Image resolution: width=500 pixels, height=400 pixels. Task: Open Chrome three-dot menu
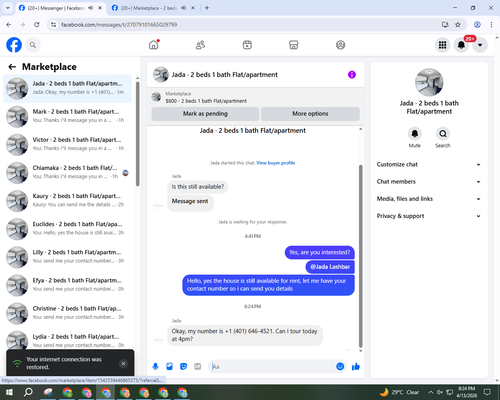[x=491, y=25]
